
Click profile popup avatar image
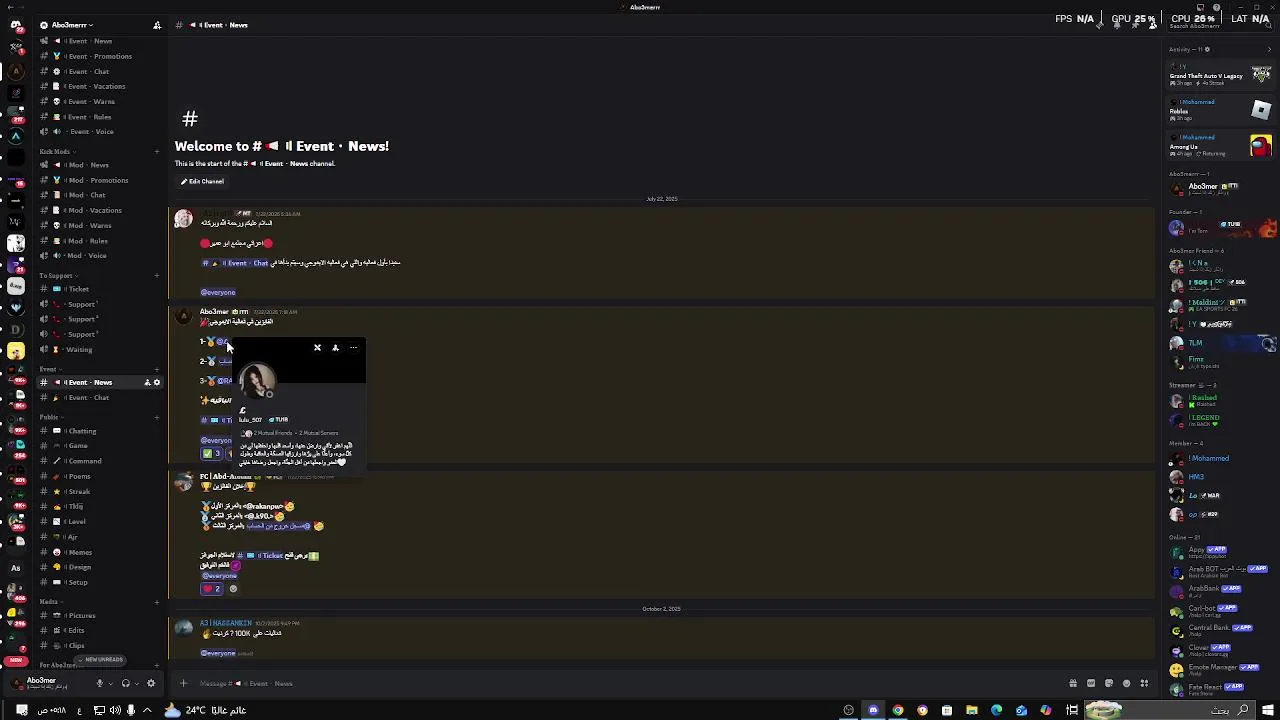click(257, 381)
